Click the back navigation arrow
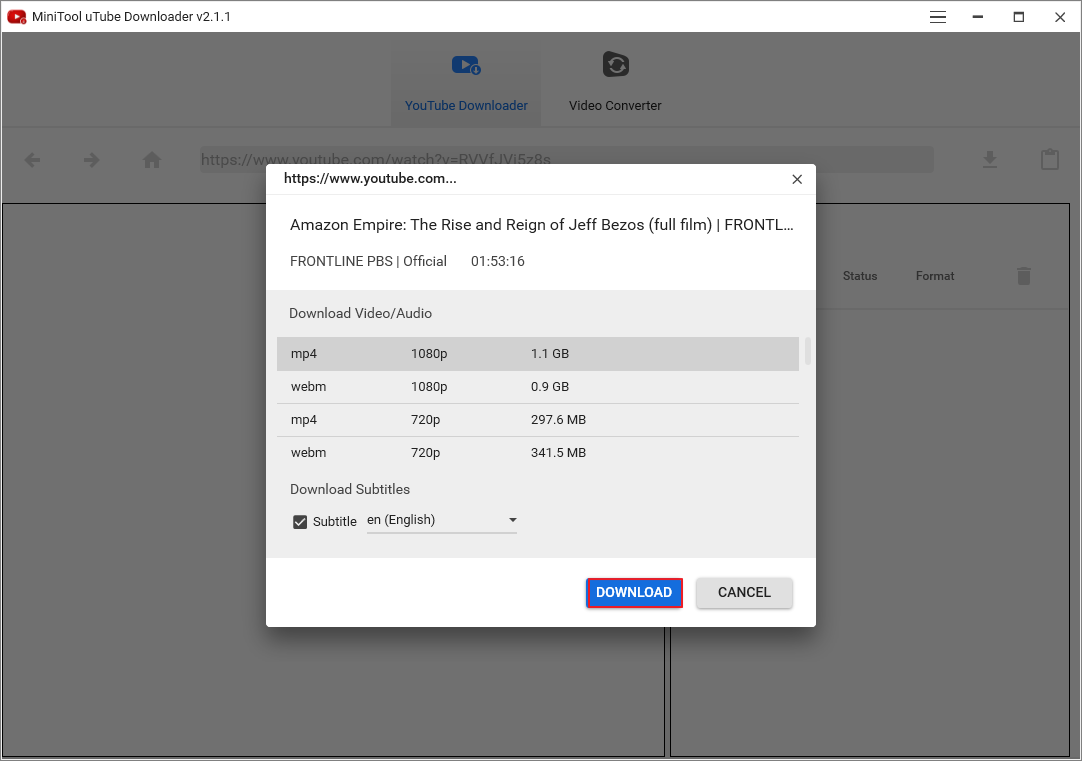This screenshot has width=1082, height=761. coord(32,161)
